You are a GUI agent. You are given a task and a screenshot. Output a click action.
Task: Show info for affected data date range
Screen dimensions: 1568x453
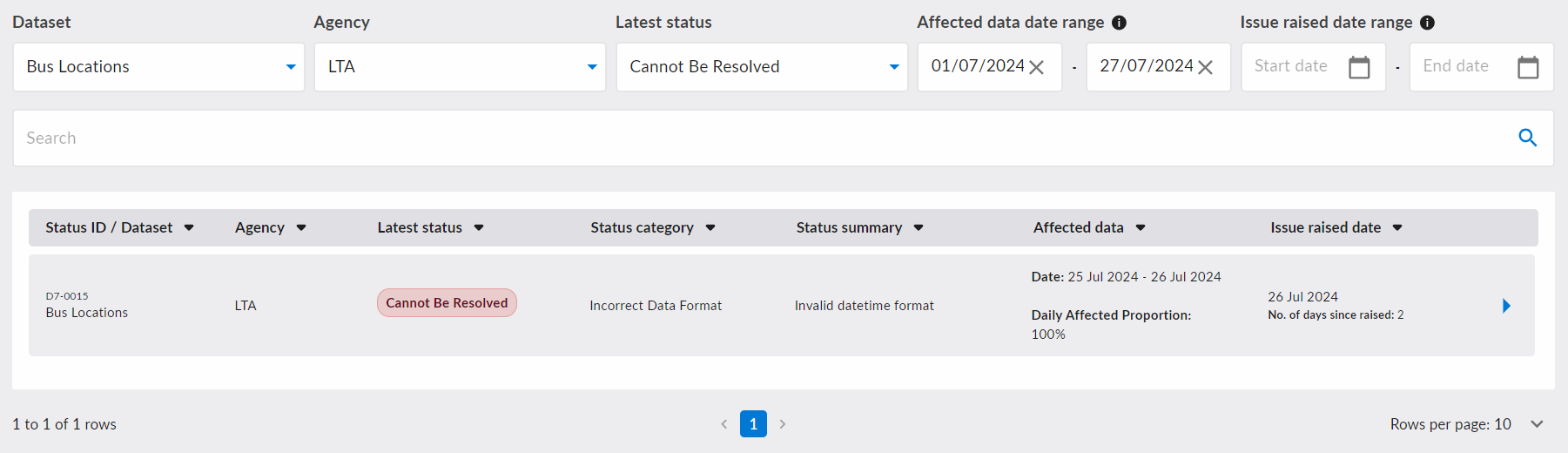[x=1120, y=23]
